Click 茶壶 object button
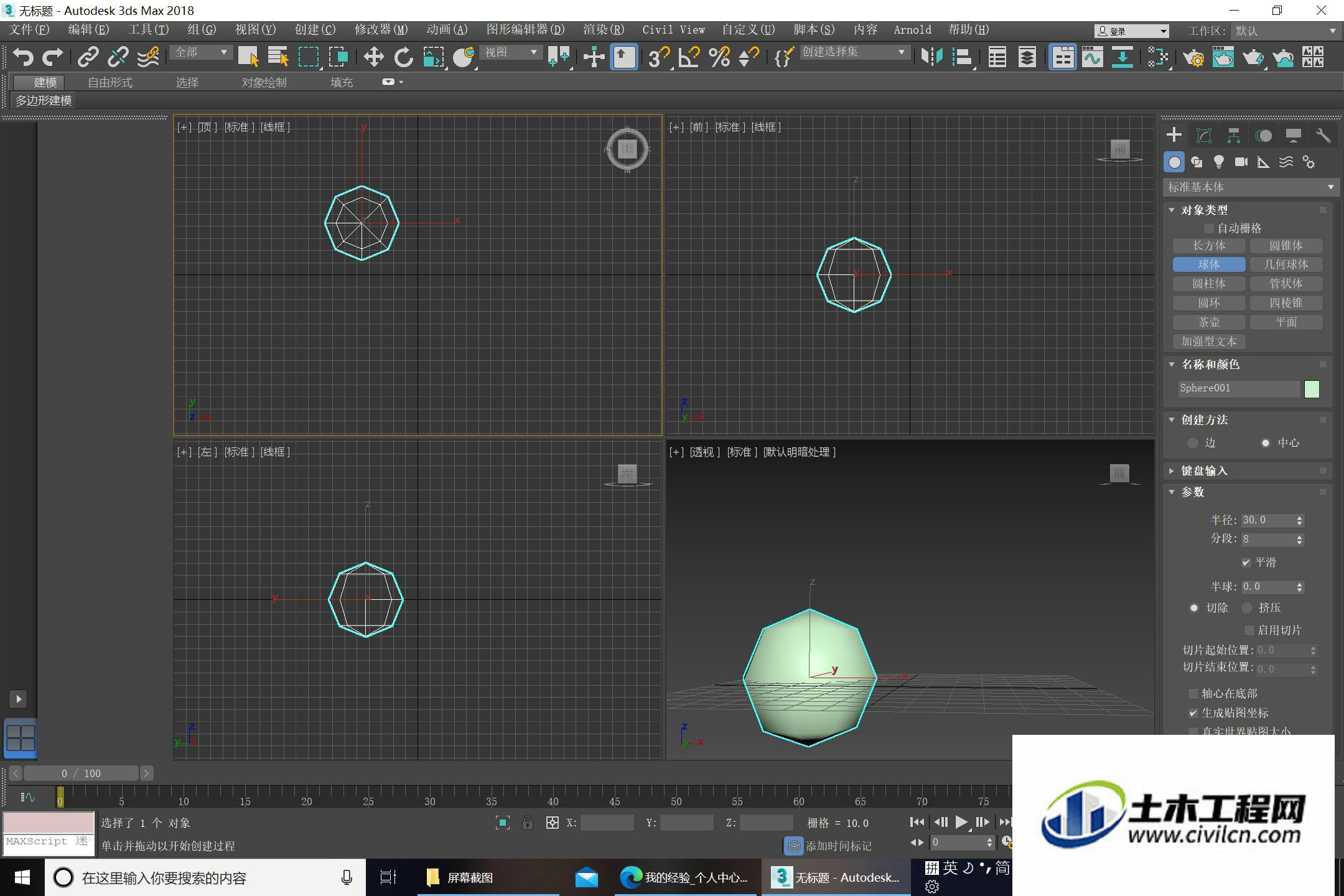This screenshot has width=1344, height=896. [1209, 322]
